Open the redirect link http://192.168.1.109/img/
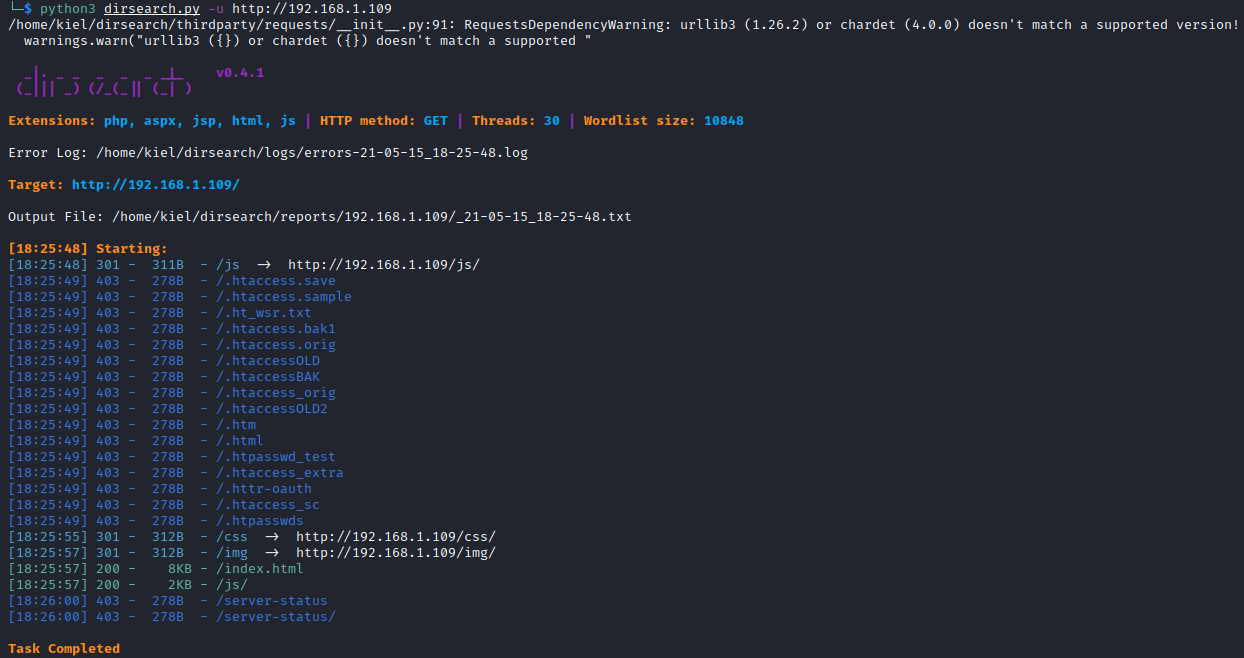Viewport: 1244px width, 658px height. point(395,553)
